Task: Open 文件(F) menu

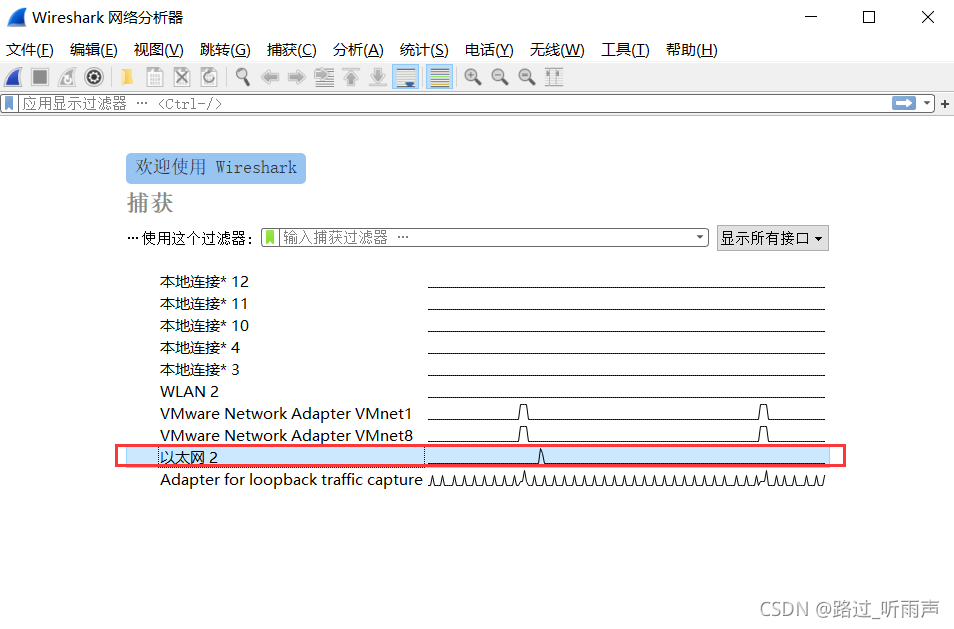Action: click(30, 50)
